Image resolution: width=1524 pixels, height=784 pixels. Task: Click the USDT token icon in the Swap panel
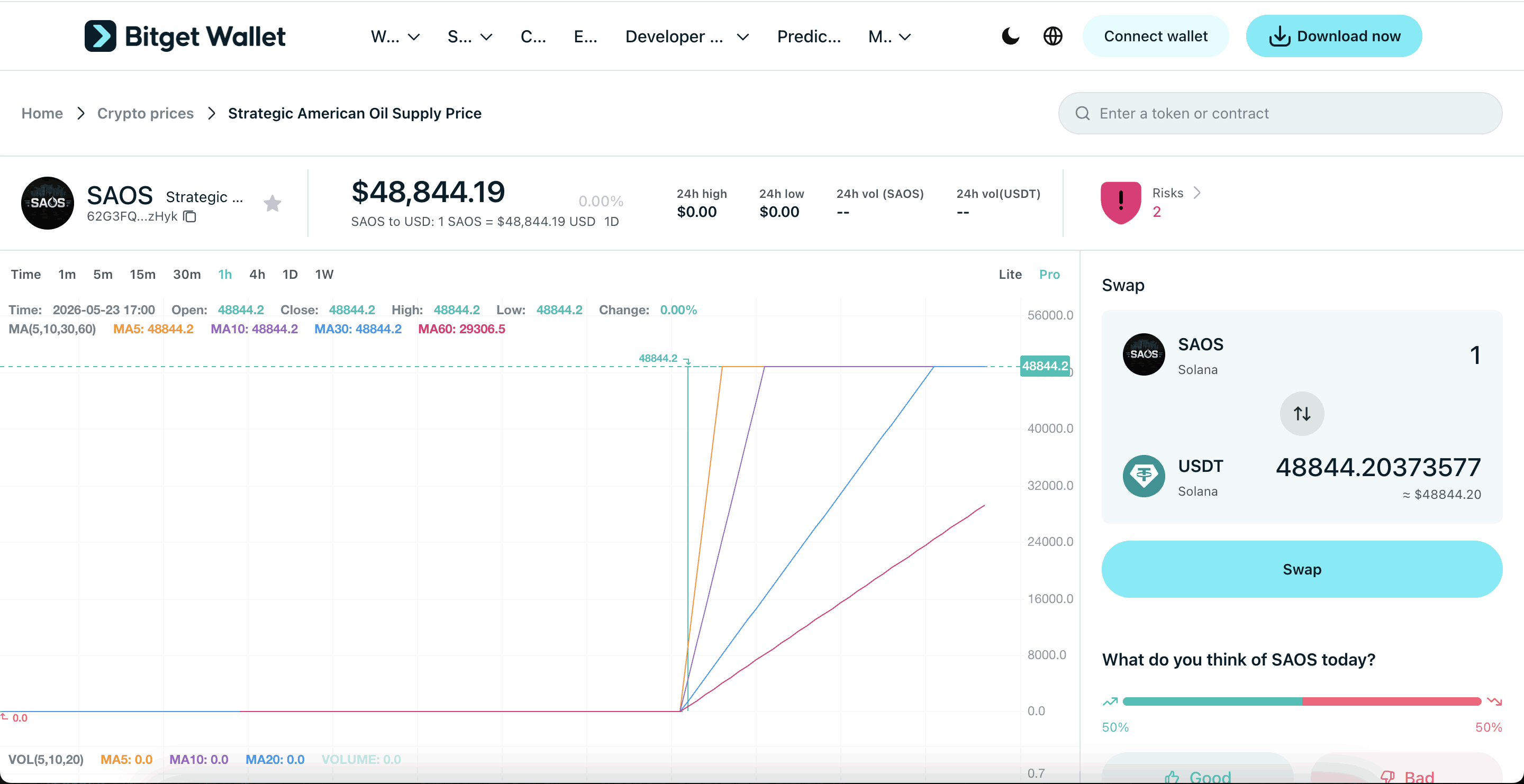pos(1144,476)
